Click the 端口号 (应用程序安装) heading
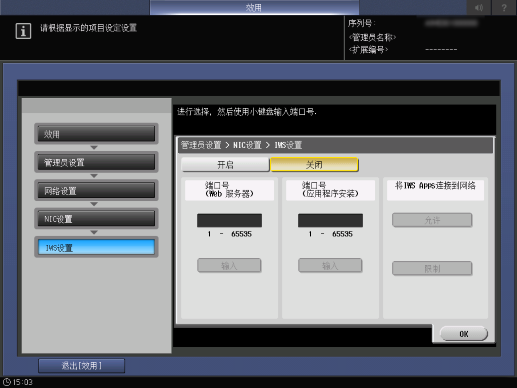Screen dimensions: 517x388 pyautogui.click(x=330, y=190)
